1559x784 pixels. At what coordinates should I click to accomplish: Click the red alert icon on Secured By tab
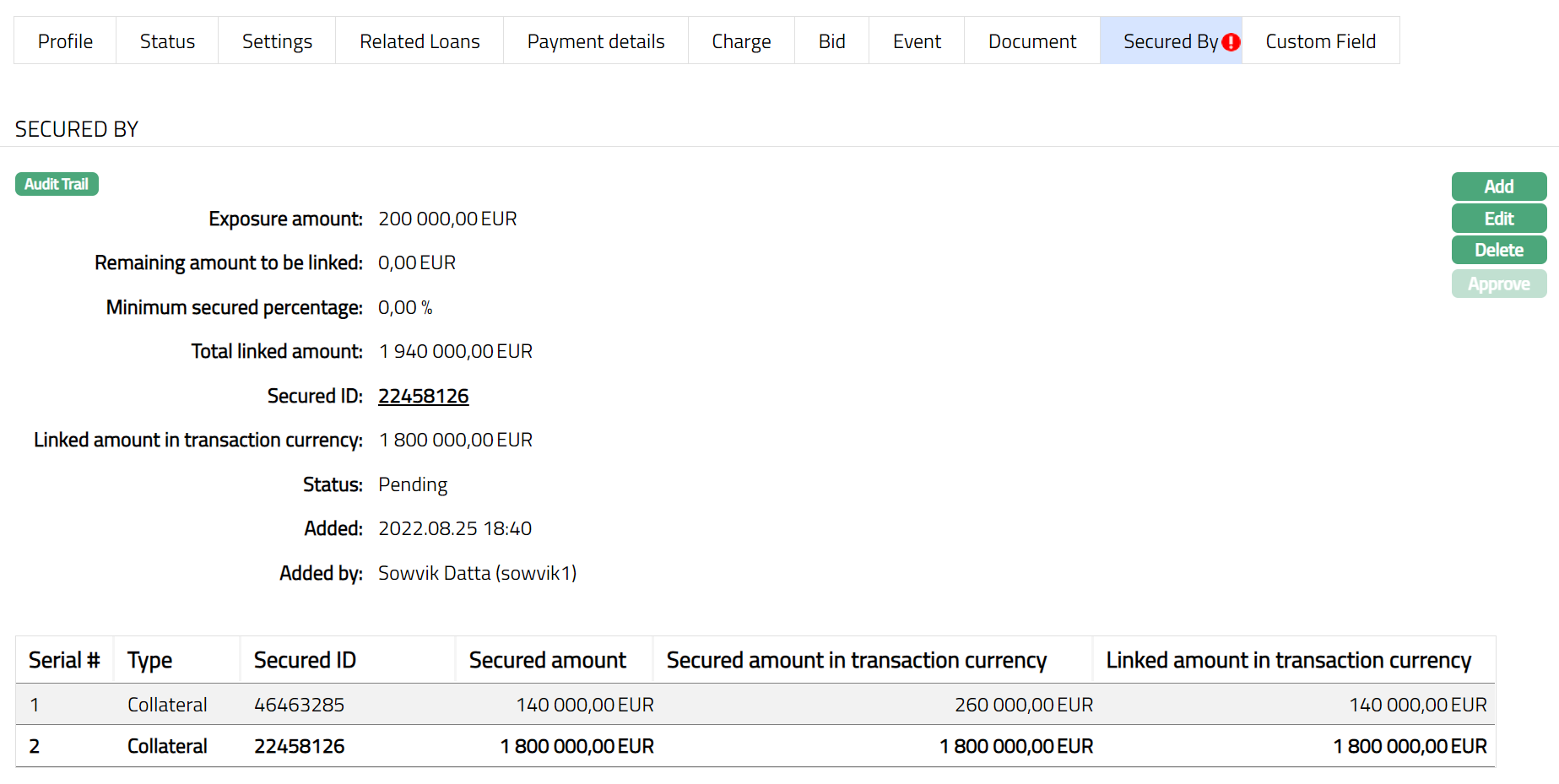click(x=1231, y=42)
